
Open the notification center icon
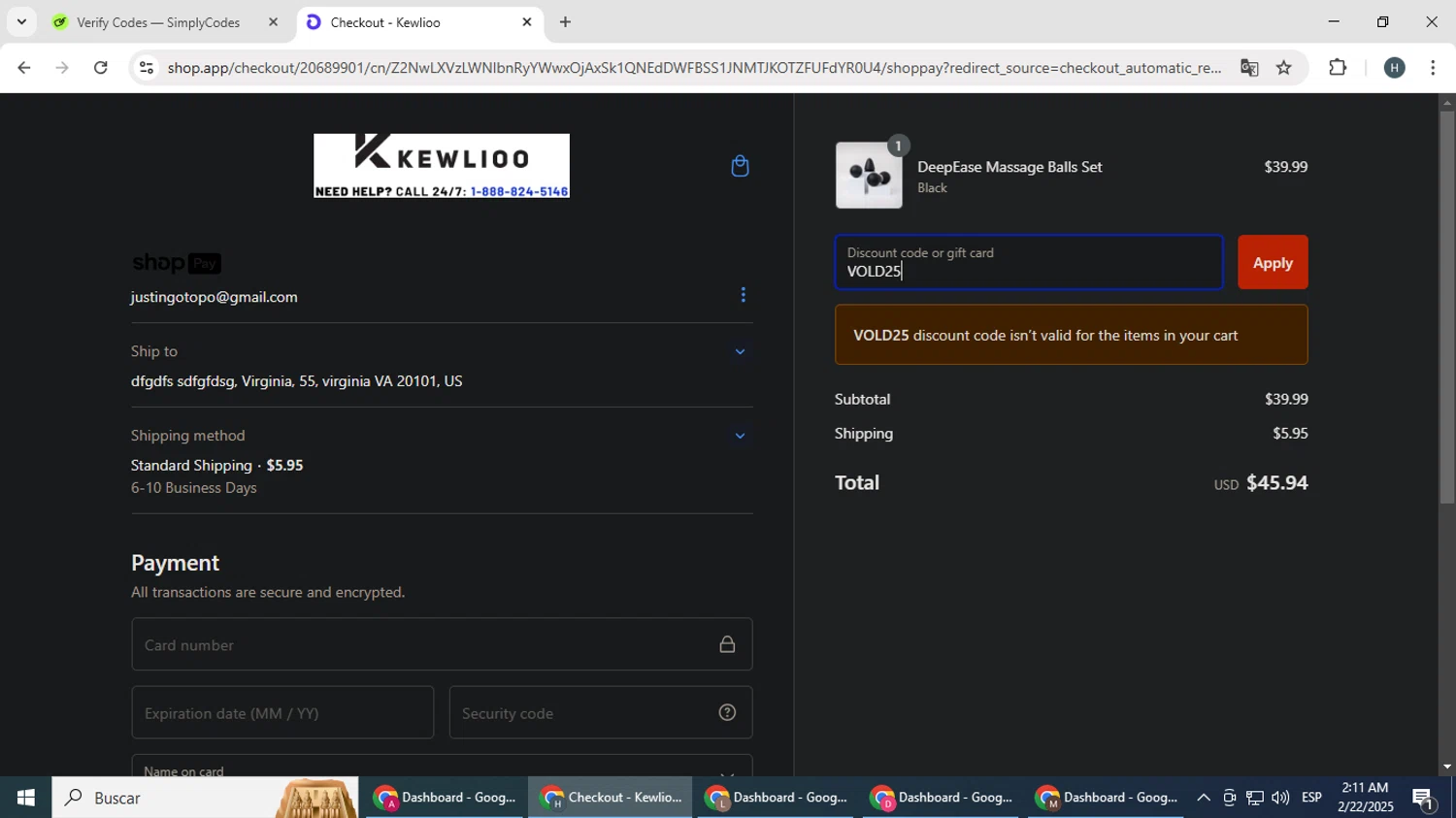(x=1424, y=799)
